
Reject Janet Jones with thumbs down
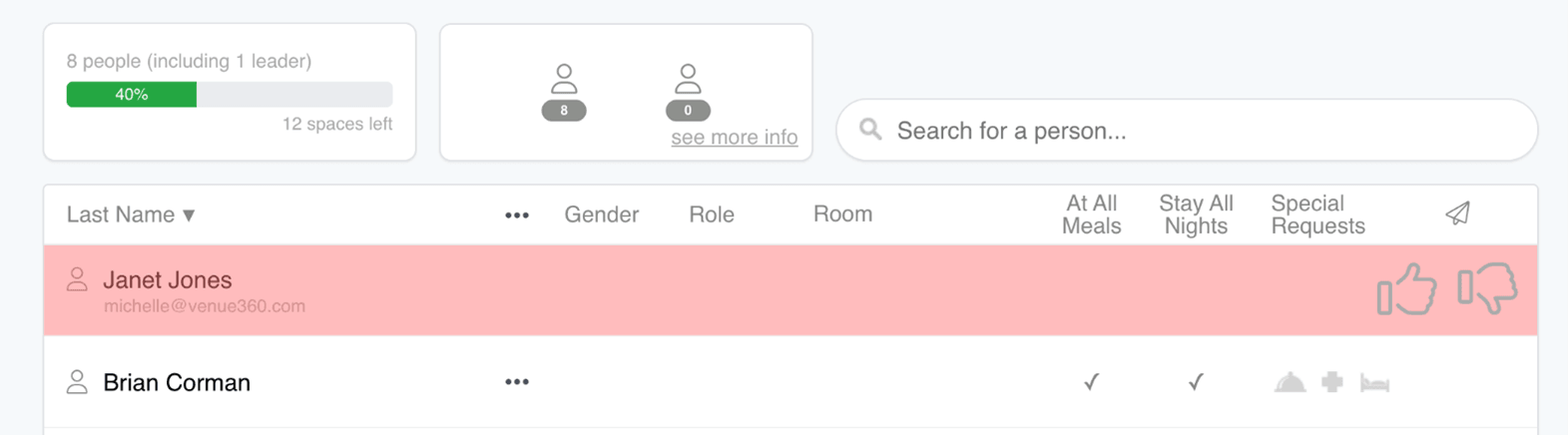(x=1487, y=289)
